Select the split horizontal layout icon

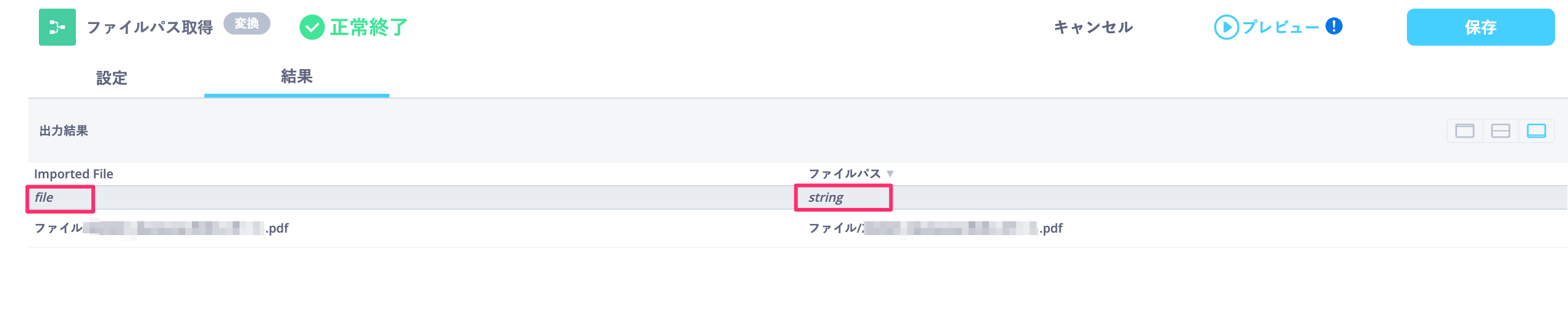pos(1500,131)
